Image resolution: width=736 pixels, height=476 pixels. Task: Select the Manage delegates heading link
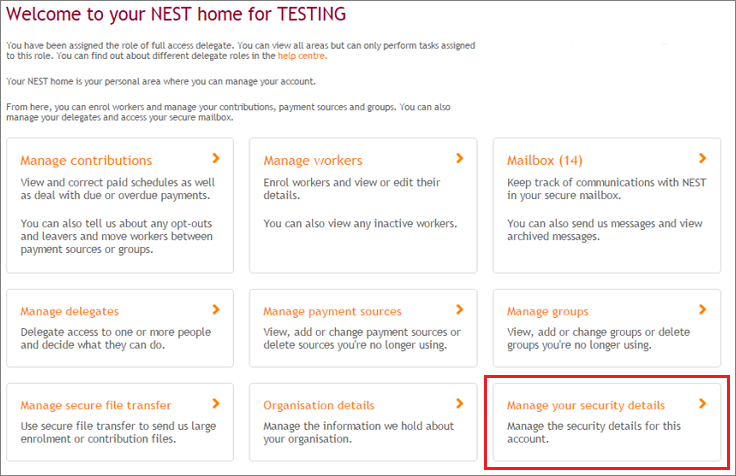tap(69, 311)
